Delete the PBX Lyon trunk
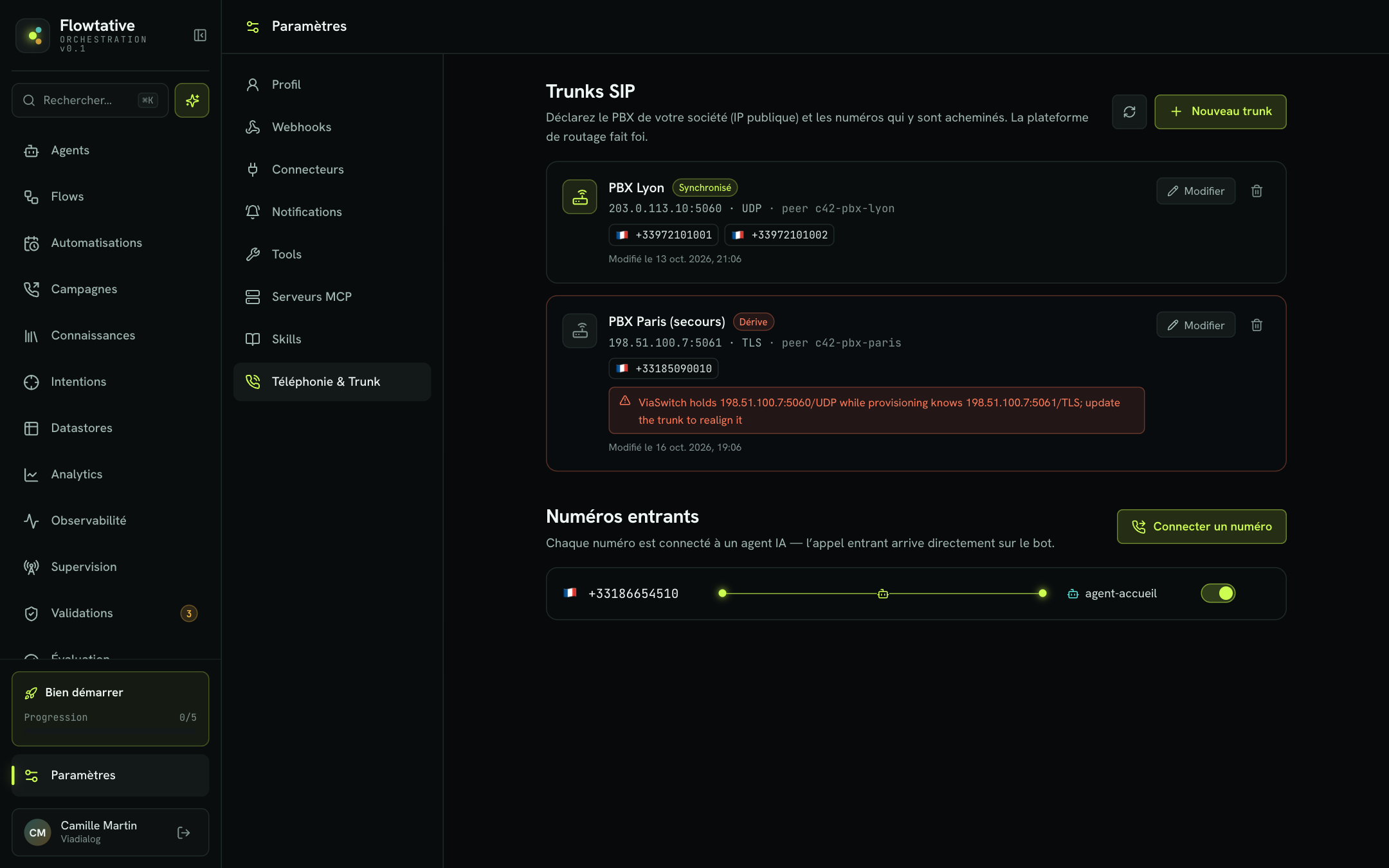Viewport: 1389px width, 868px height. (1257, 191)
